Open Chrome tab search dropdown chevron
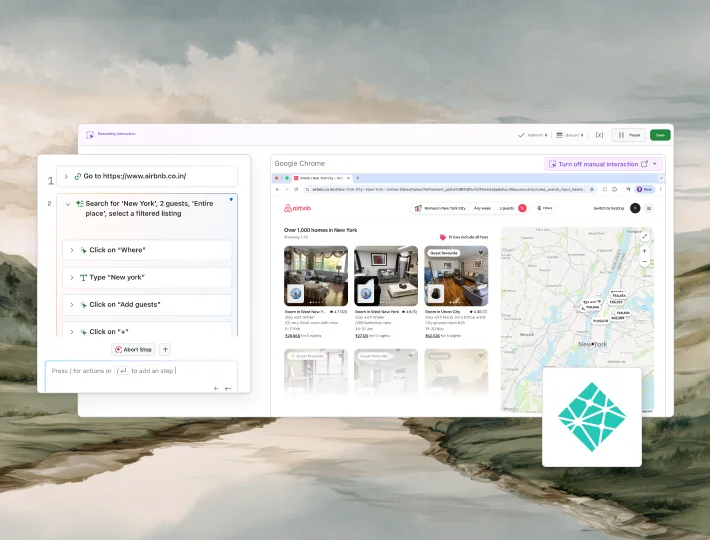This screenshot has height=540, width=710. 661,178
